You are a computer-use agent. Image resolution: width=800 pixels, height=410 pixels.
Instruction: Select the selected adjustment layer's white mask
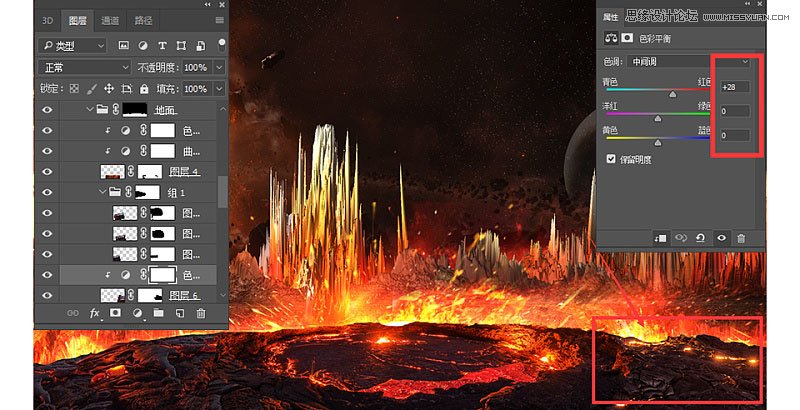click(x=162, y=275)
